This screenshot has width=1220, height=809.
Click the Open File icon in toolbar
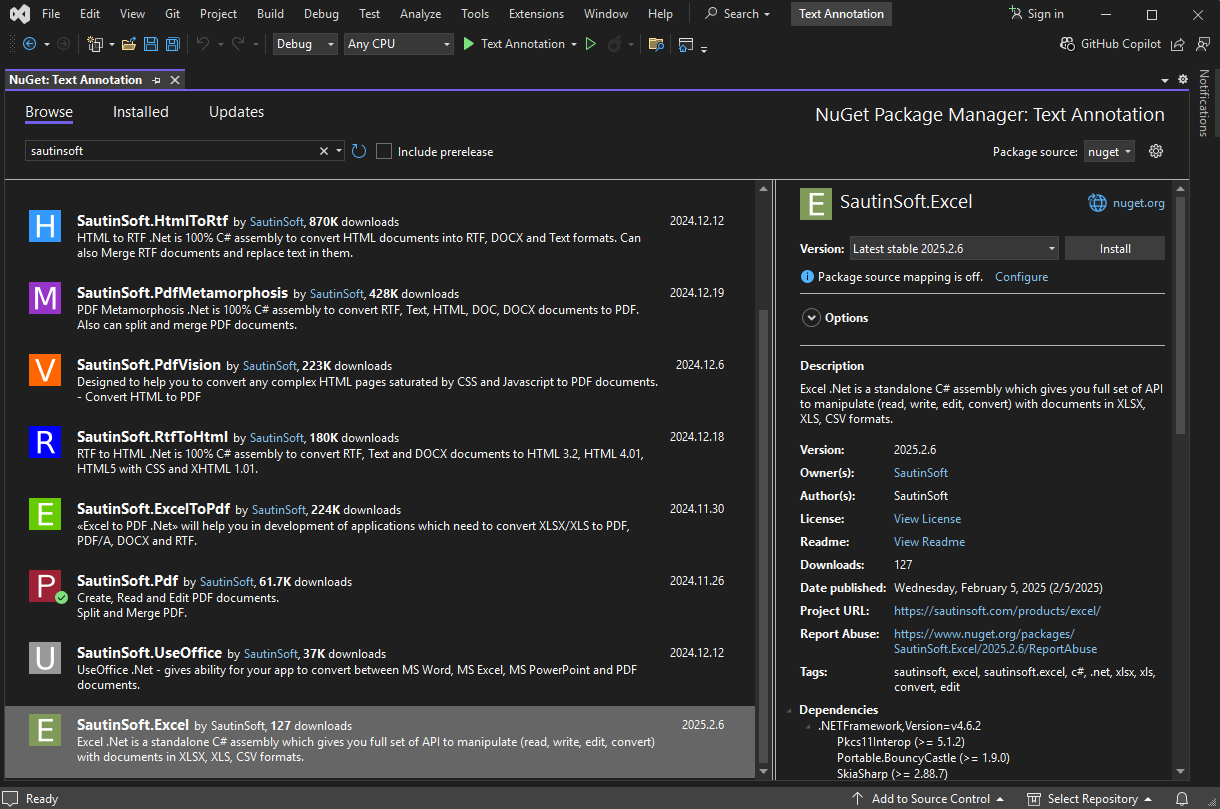[x=128, y=43]
